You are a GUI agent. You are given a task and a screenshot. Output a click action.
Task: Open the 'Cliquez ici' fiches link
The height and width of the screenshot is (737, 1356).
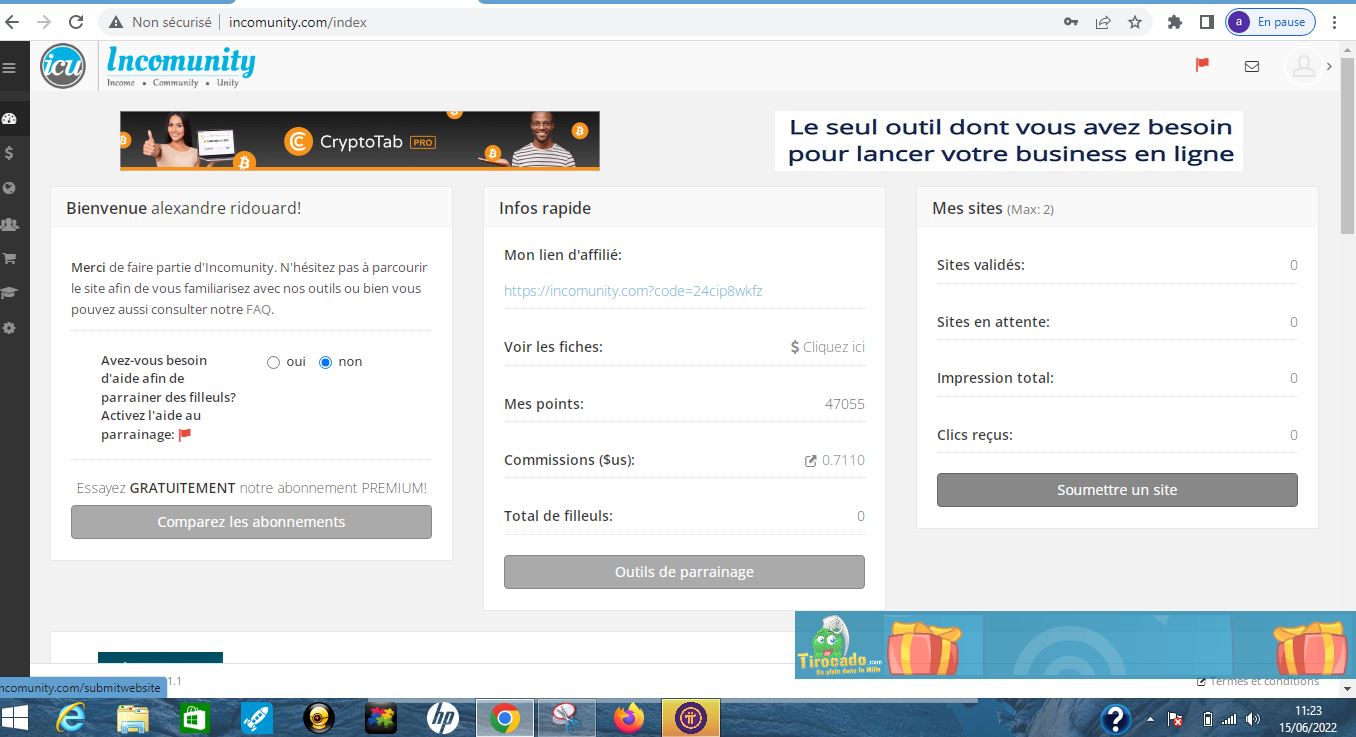pos(827,347)
